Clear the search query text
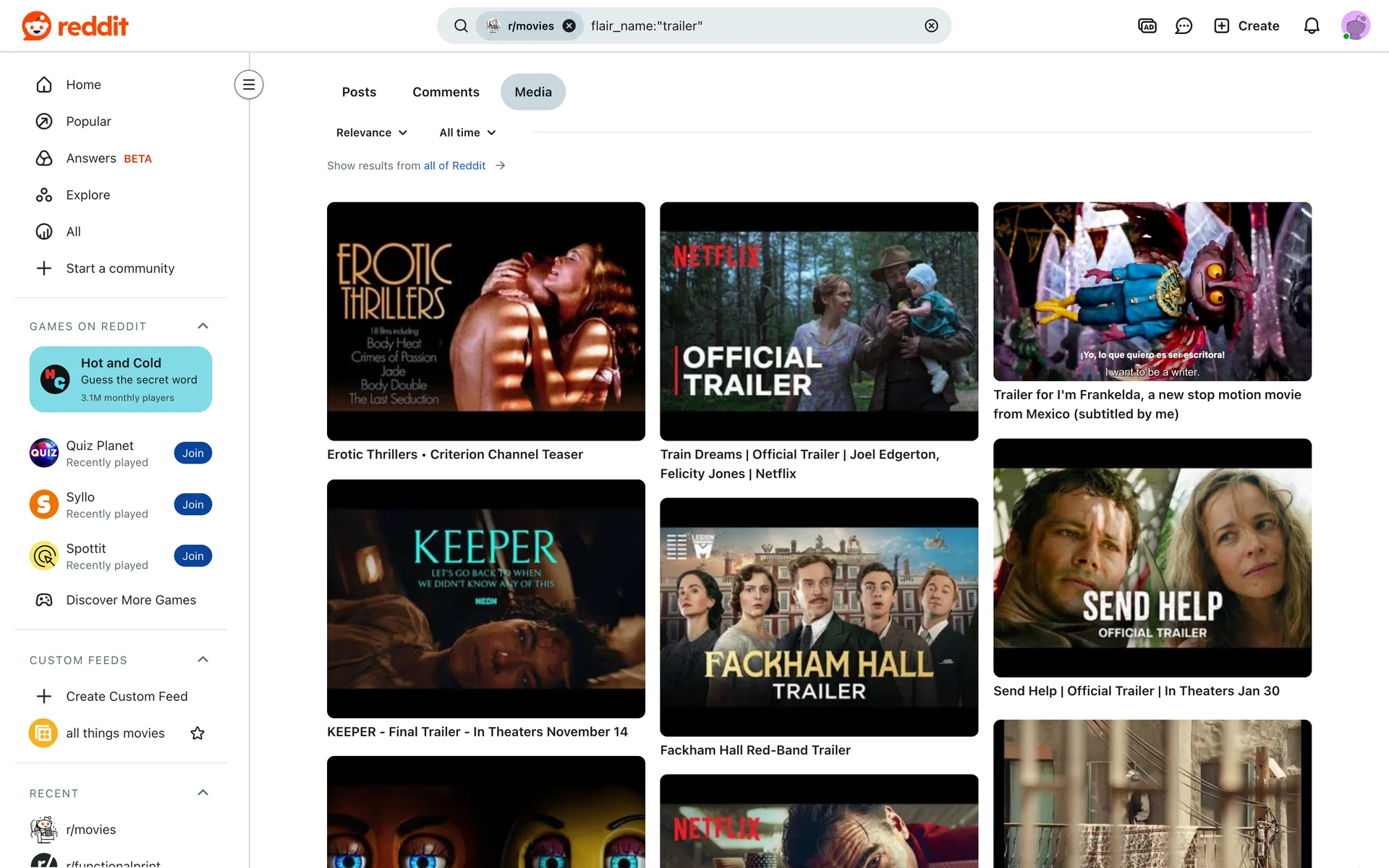This screenshot has width=1389, height=868. [931, 26]
